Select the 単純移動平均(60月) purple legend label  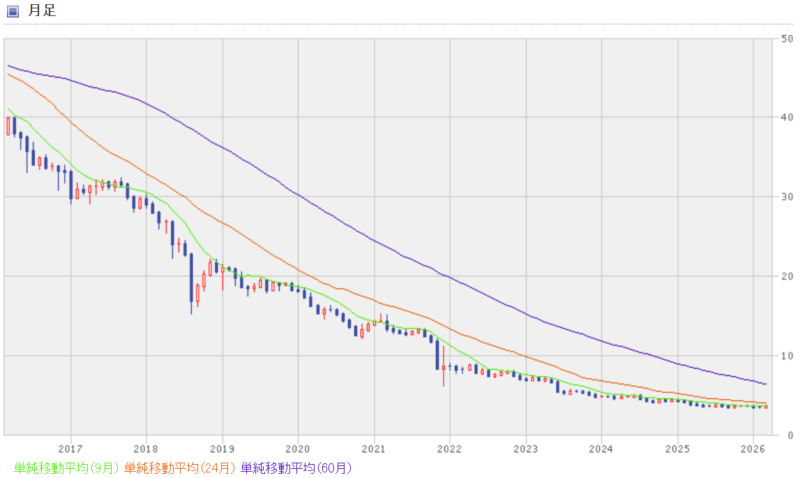pos(297,467)
